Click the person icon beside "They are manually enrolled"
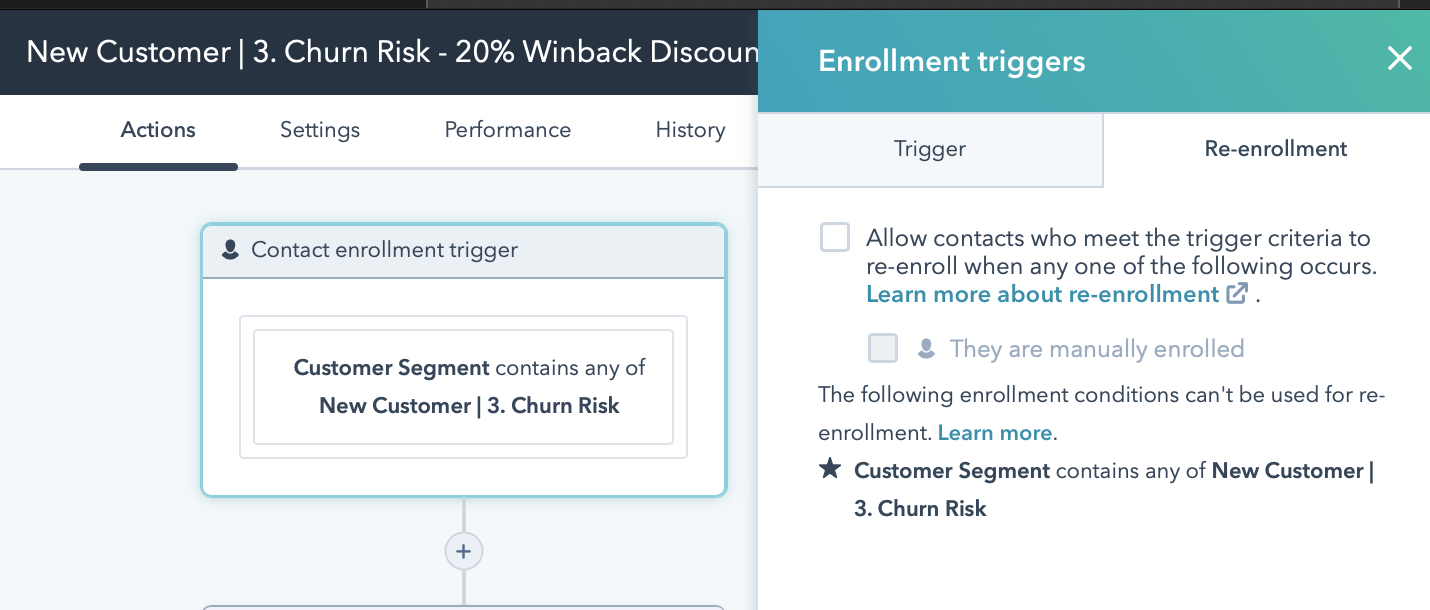1430x610 pixels. tap(927, 348)
